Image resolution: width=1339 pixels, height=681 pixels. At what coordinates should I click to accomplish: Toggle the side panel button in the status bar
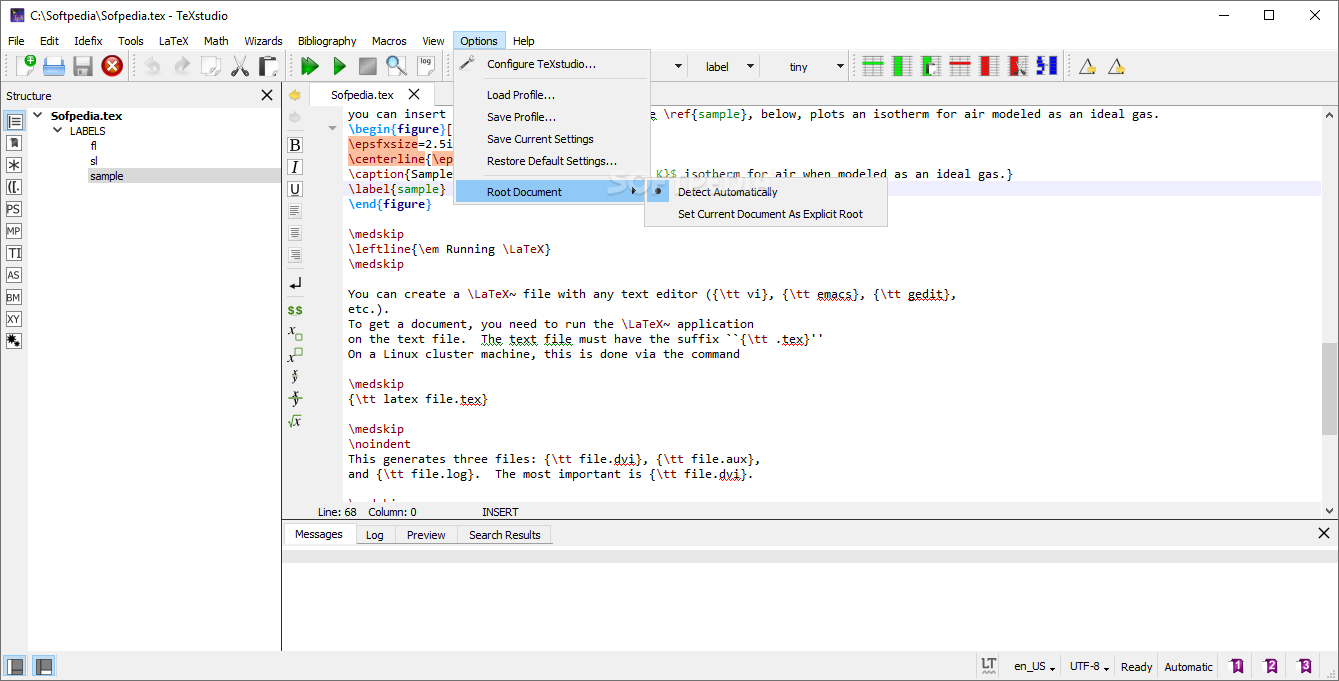15,666
